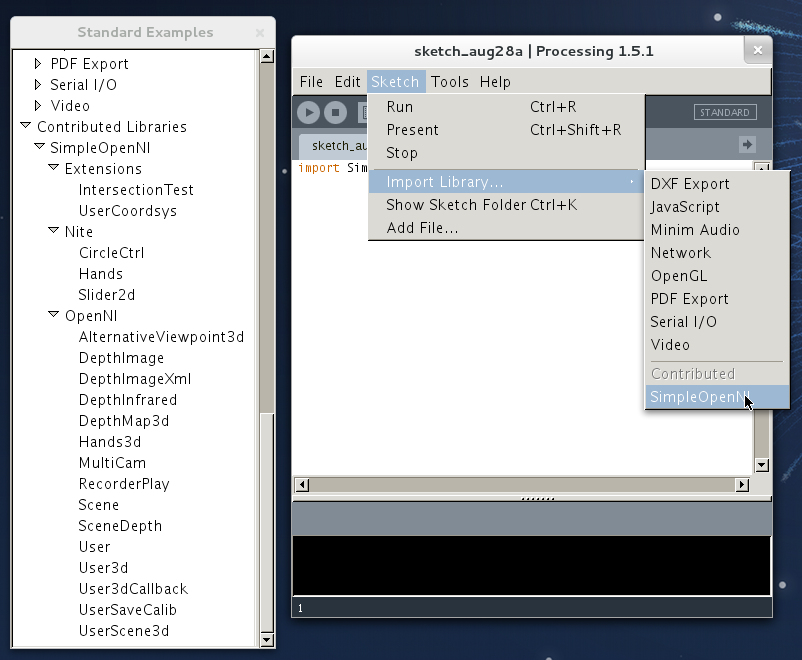The image size is (802, 660).
Task: Open the Tools menu
Action: tap(450, 82)
